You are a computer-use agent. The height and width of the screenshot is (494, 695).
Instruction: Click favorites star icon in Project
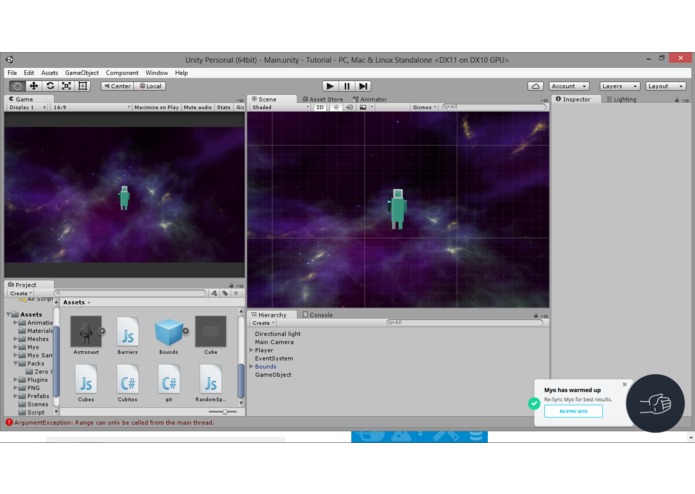tap(236, 293)
